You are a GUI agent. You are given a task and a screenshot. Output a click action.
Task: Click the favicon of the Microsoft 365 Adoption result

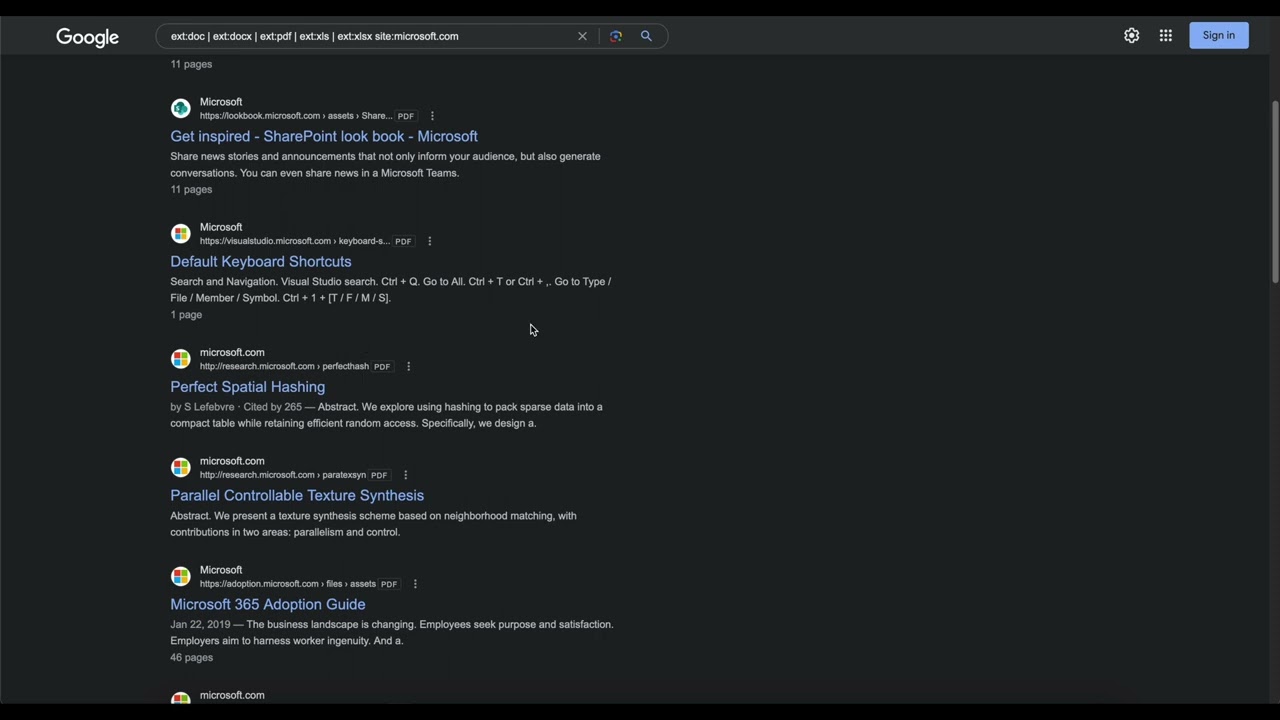(180, 576)
